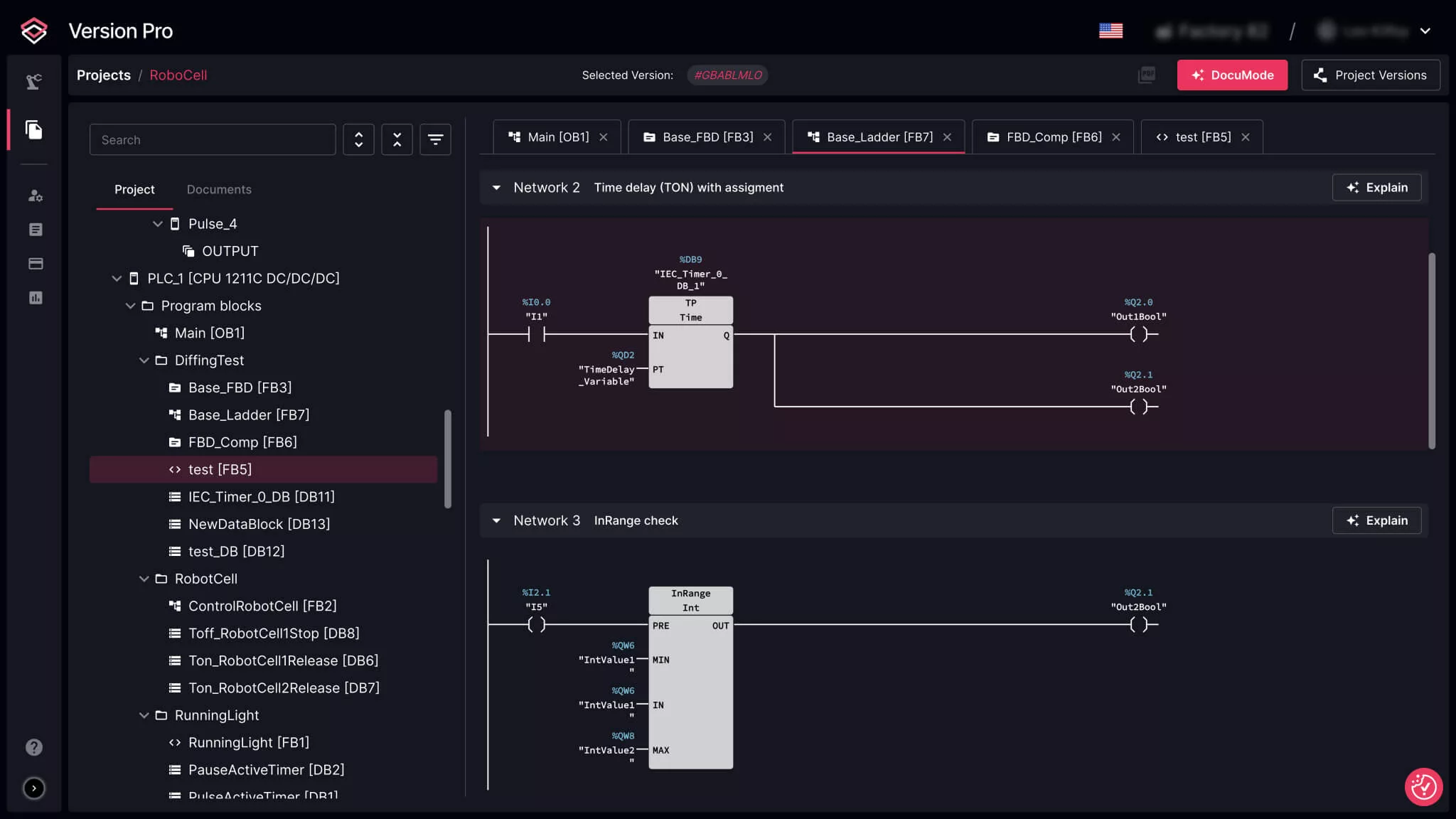Collapse the DiffingTest folder
Image resolution: width=1456 pixels, height=819 pixels.
[x=144, y=361]
